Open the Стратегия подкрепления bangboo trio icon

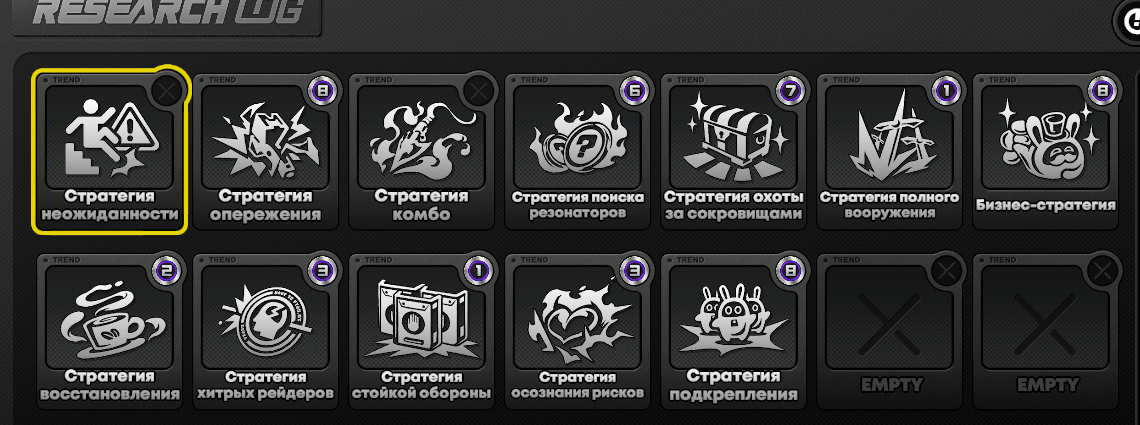click(733, 317)
